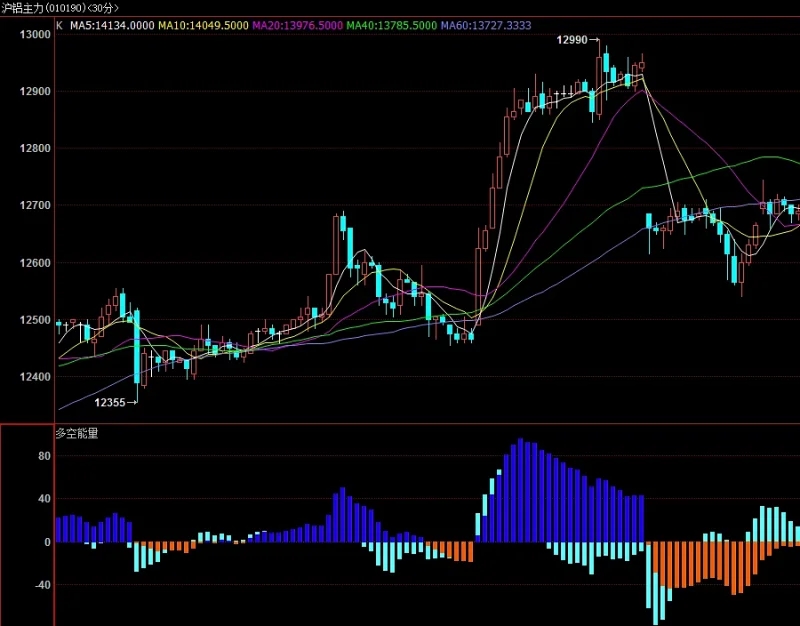Click the 13000 price axis label

click(x=35, y=35)
